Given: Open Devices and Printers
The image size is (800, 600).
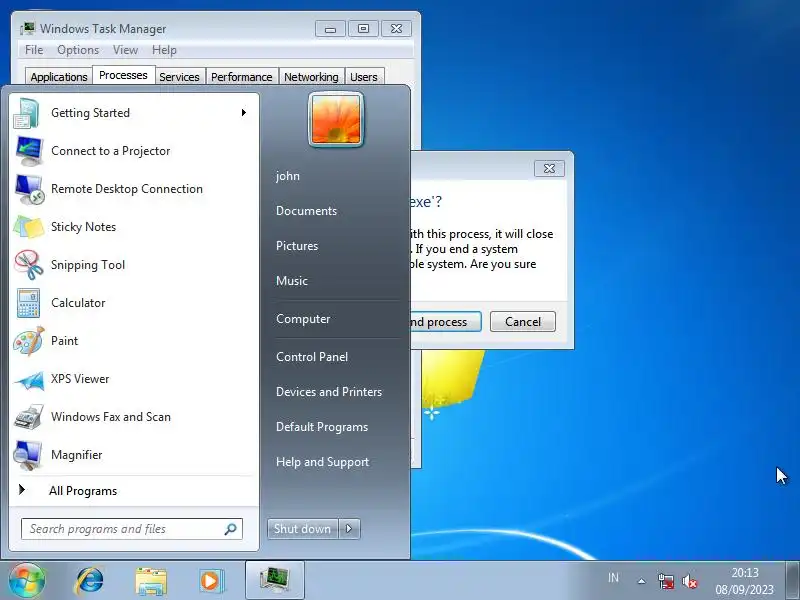Looking at the screenshot, I should click(x=329, y=392).
